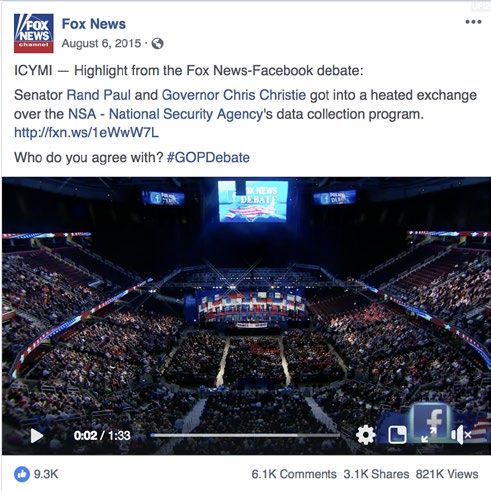491x491 pixels.
Task: Expand video to fullscreen
Action: point(429,435)
